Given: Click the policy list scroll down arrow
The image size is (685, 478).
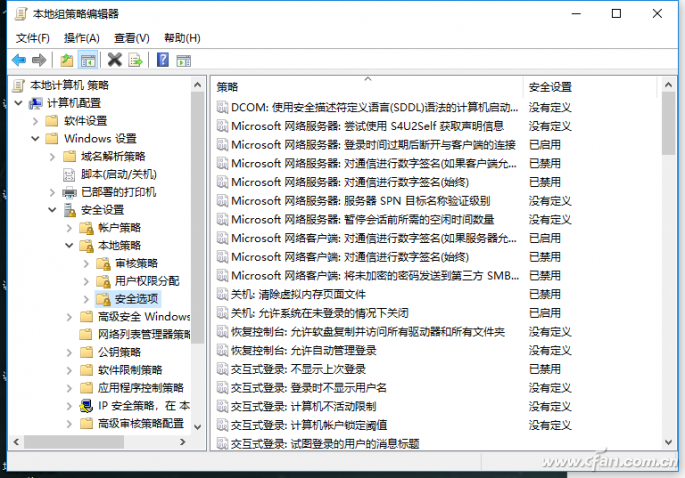Looking at the screenshot, I should [668, 442].
